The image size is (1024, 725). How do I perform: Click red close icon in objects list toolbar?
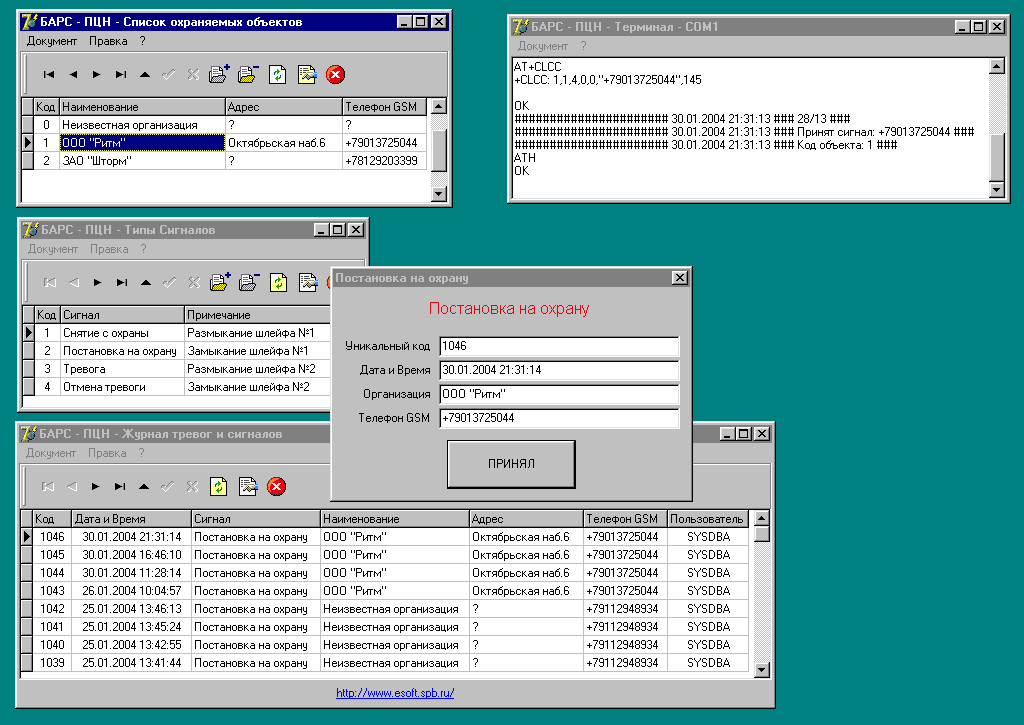click(335, 74)
